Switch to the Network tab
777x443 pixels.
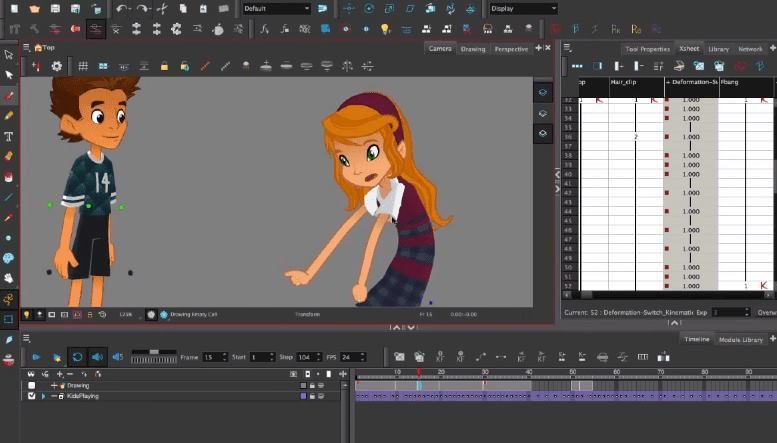coord(750,49)
